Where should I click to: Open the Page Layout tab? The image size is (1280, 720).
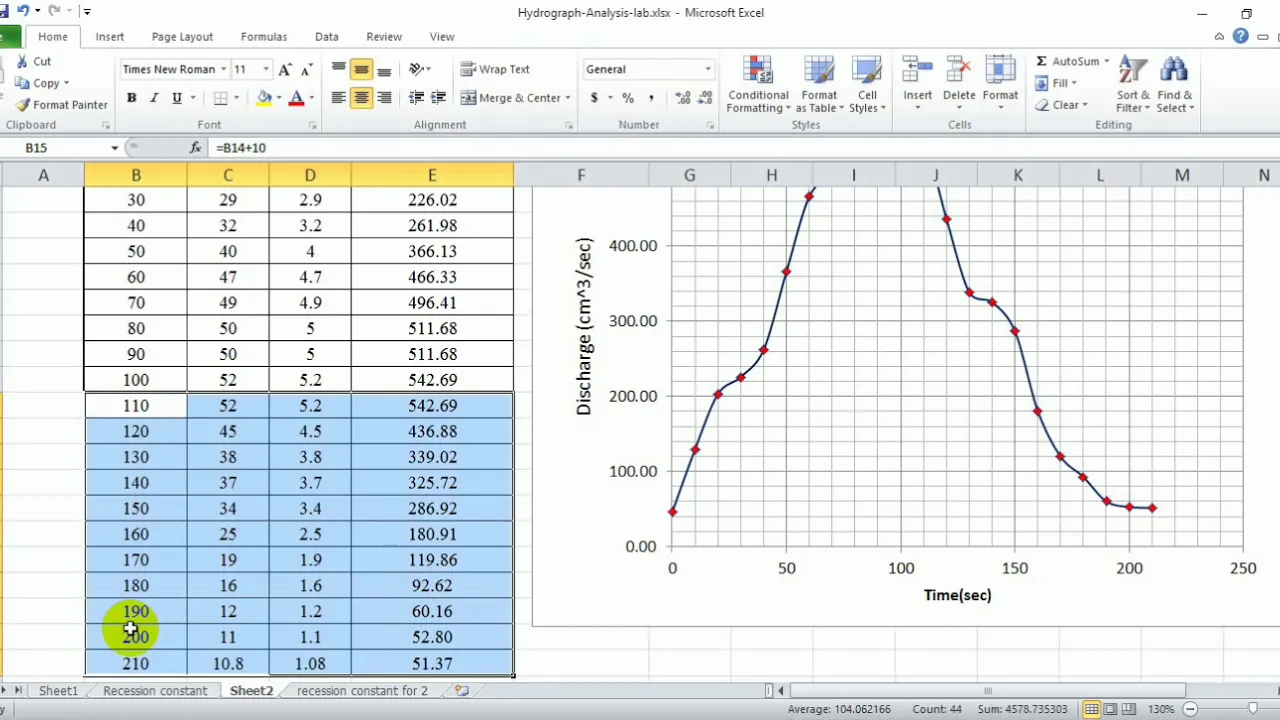pos(182,36)
